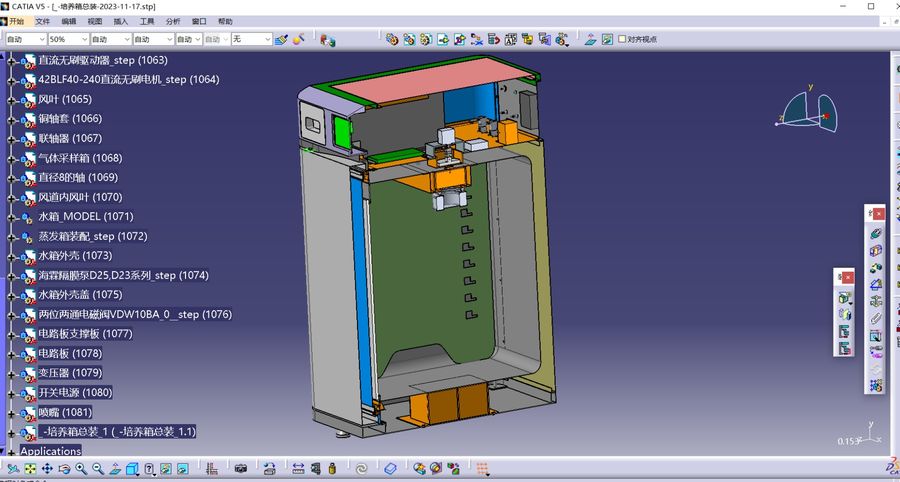Open the isometric view cube icon
This screenshot has height=482, width=900.
[x=132, y=469]
